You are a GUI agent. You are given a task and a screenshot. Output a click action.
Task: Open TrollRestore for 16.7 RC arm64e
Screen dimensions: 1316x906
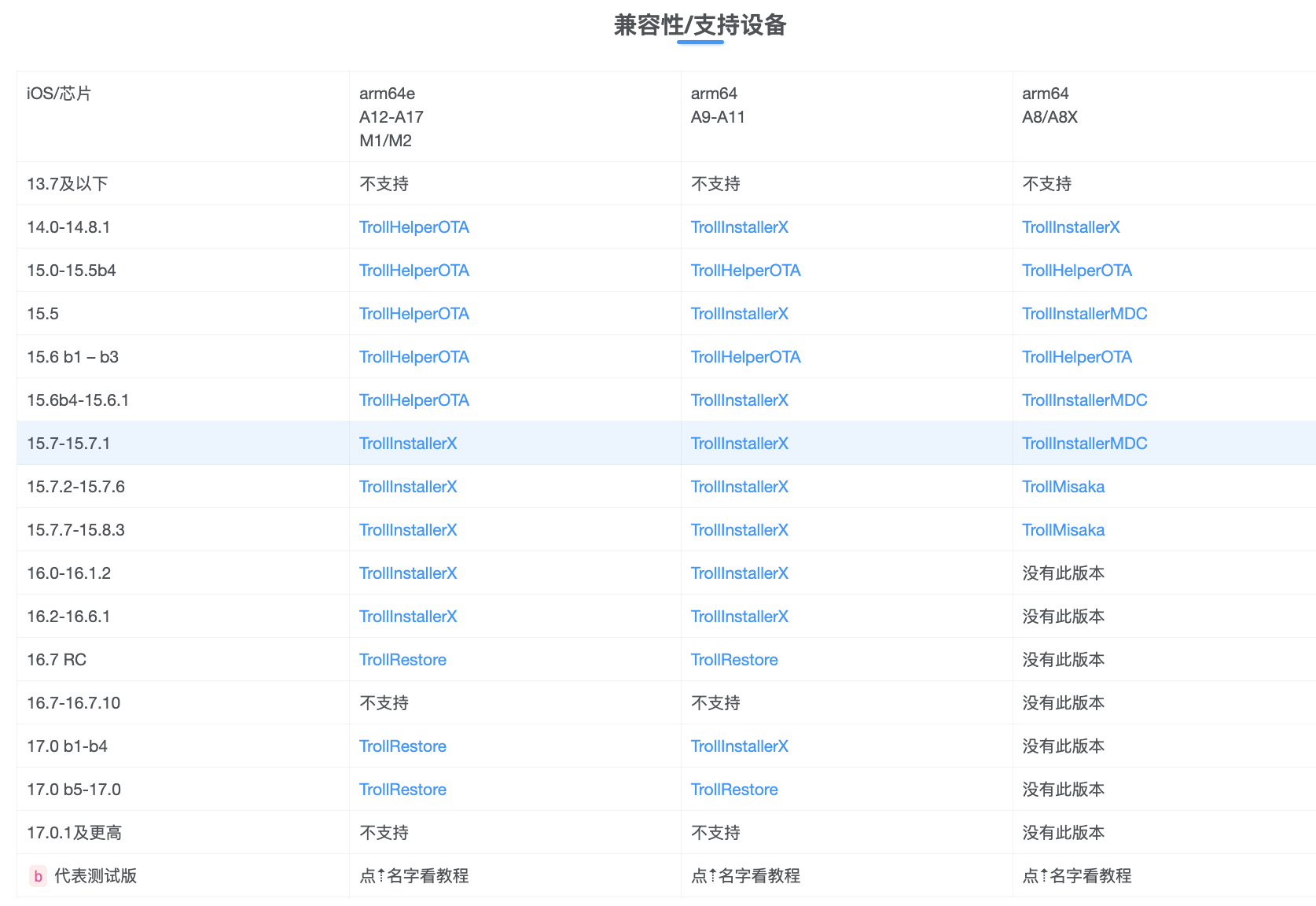pyautogui.click(x=403, y=660)
